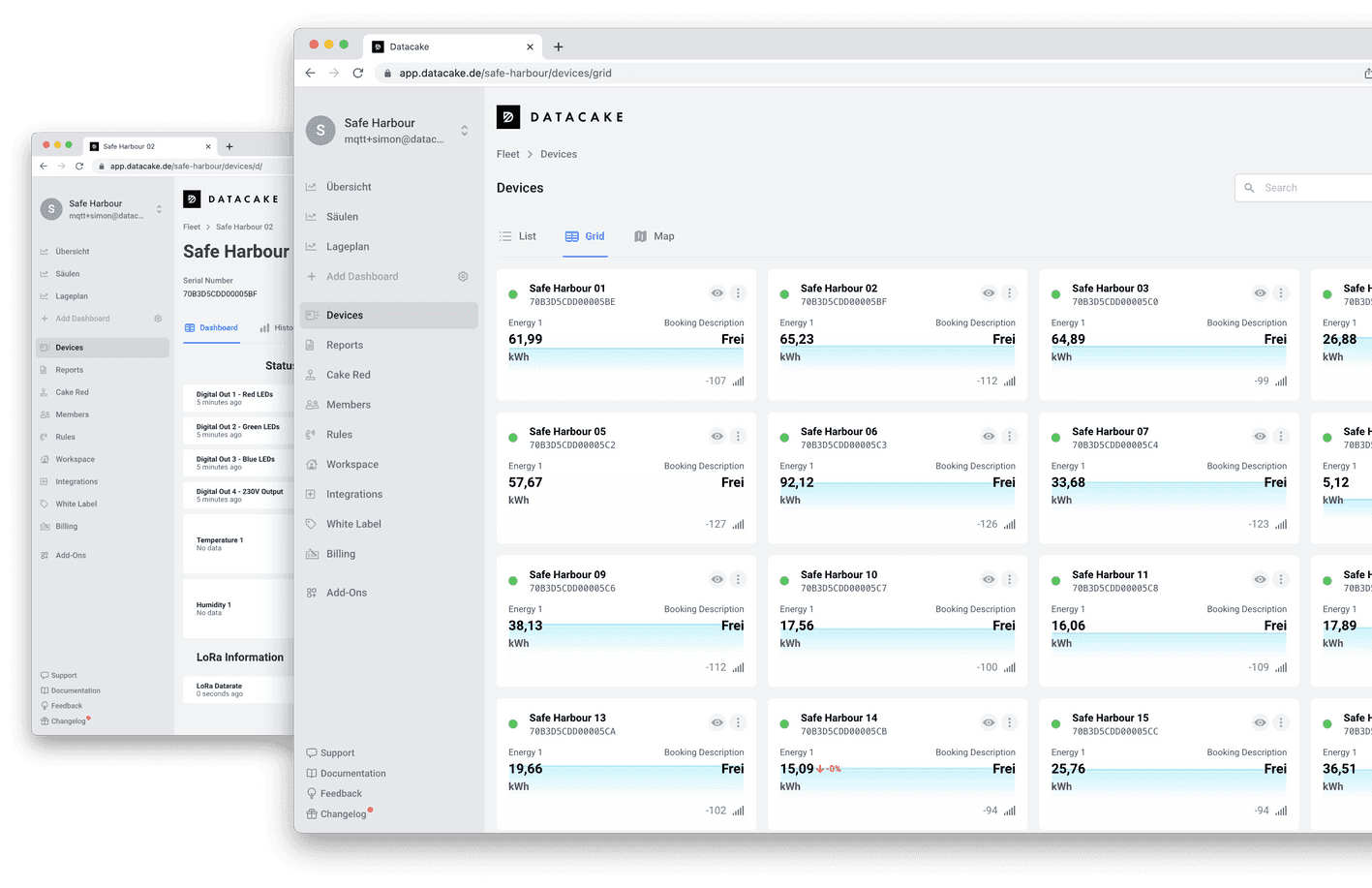Click the Safe Harbour avatar circle in front sidebar
This screenshot has height=888, width=1372.
coord(320,131)
